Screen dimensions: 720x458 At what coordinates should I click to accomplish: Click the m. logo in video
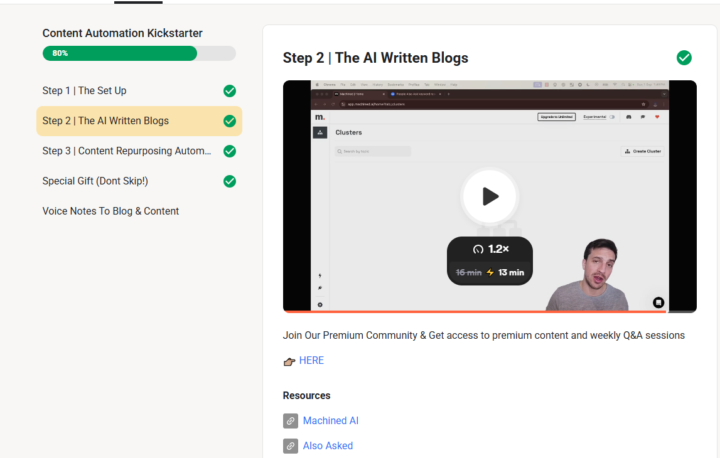(x=320, y=117)
